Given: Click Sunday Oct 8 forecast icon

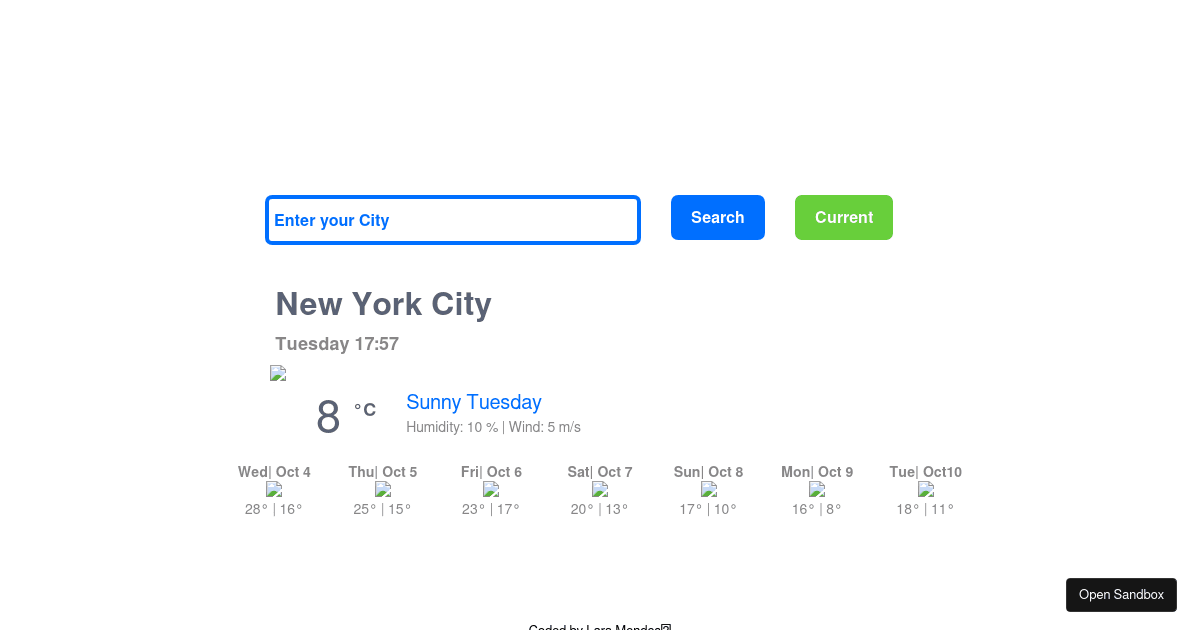Looking at the screenshot, I should [709, 490].
